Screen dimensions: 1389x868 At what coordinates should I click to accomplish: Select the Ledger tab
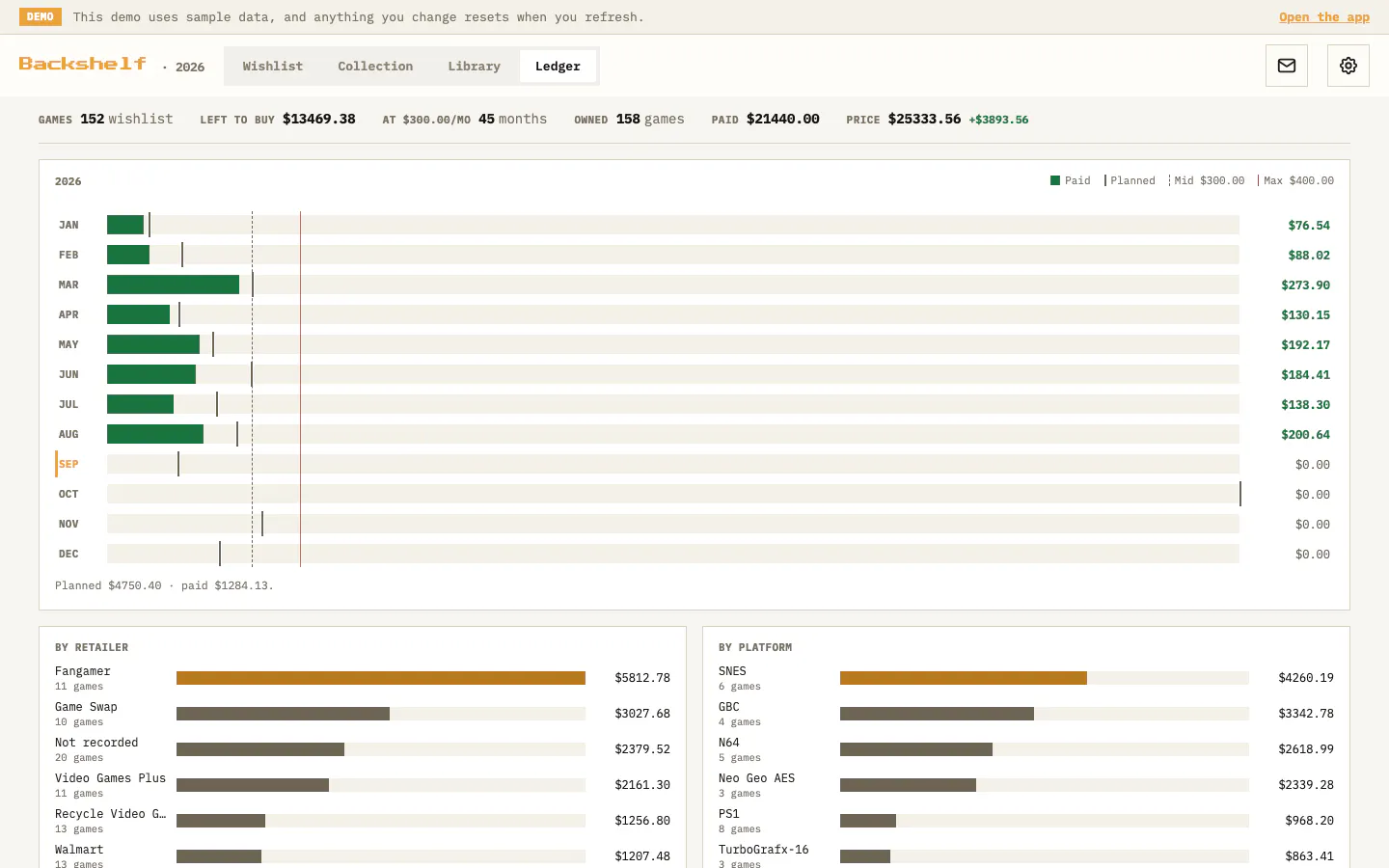coord(558,66)
